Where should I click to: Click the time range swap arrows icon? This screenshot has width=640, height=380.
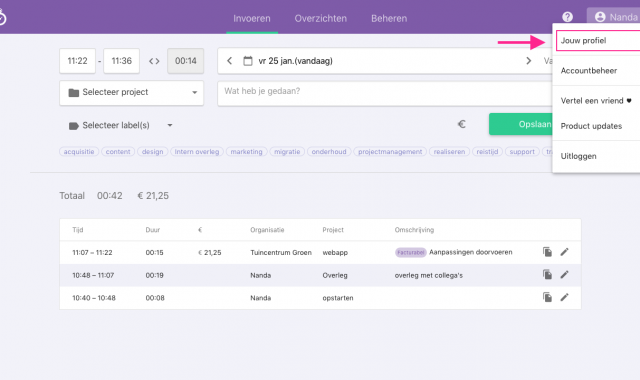(154, 61)
